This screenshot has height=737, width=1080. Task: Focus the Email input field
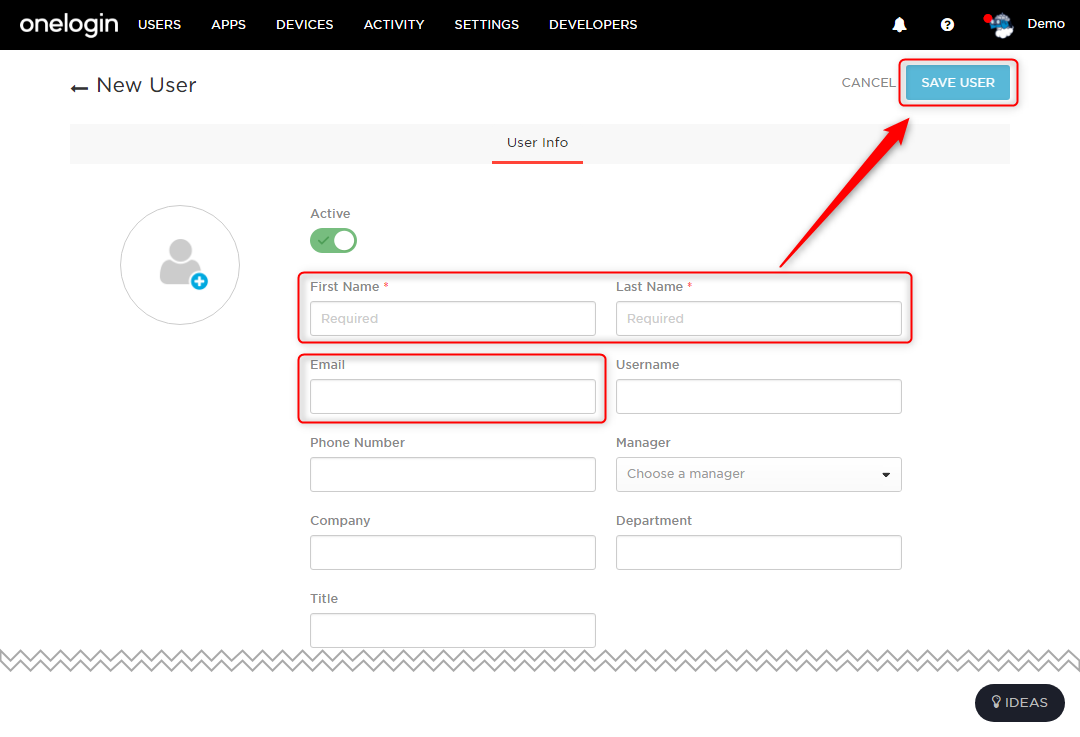tap(453, 397)
